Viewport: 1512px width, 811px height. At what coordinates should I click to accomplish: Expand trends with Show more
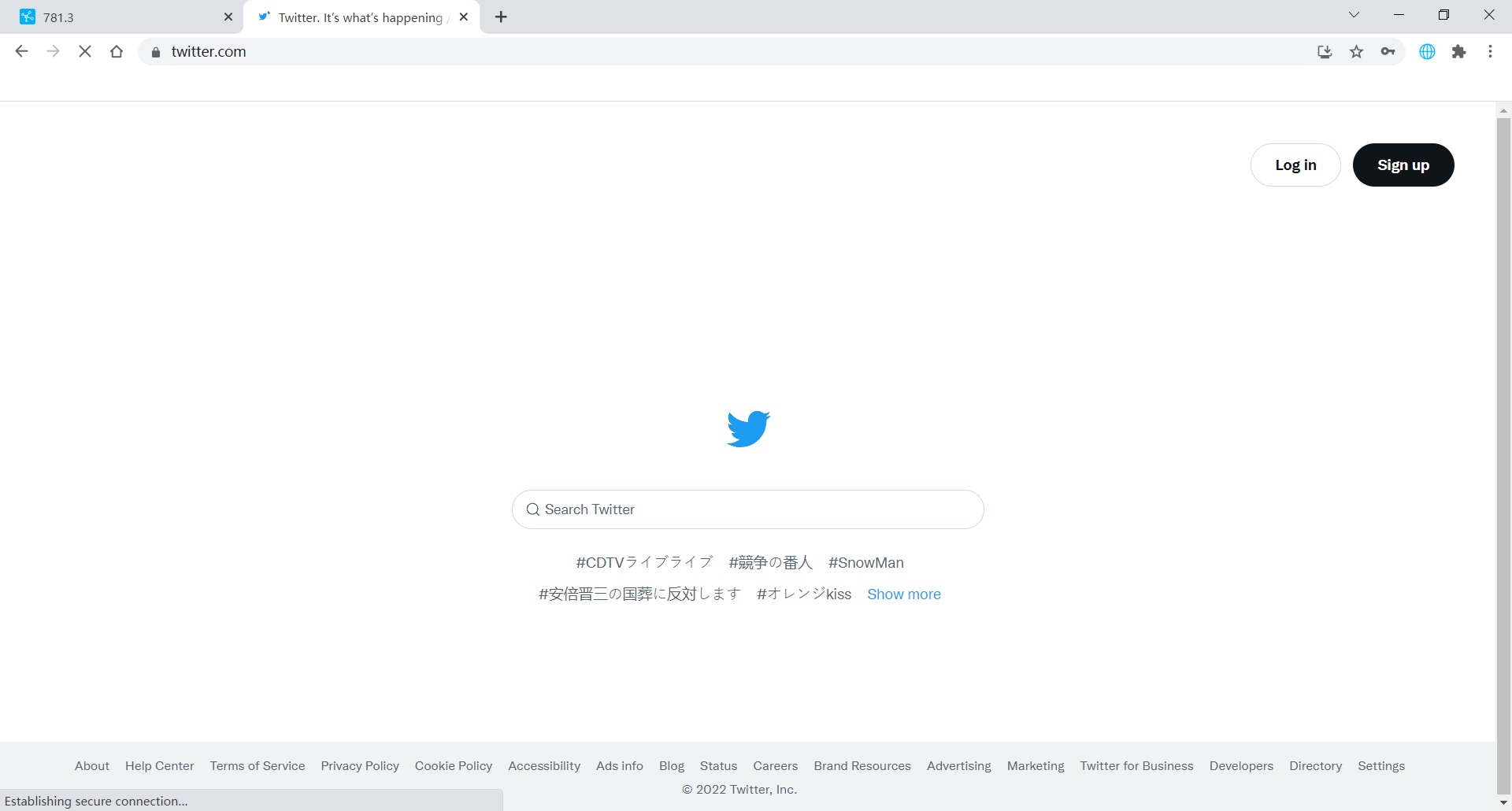pos(903,594)
